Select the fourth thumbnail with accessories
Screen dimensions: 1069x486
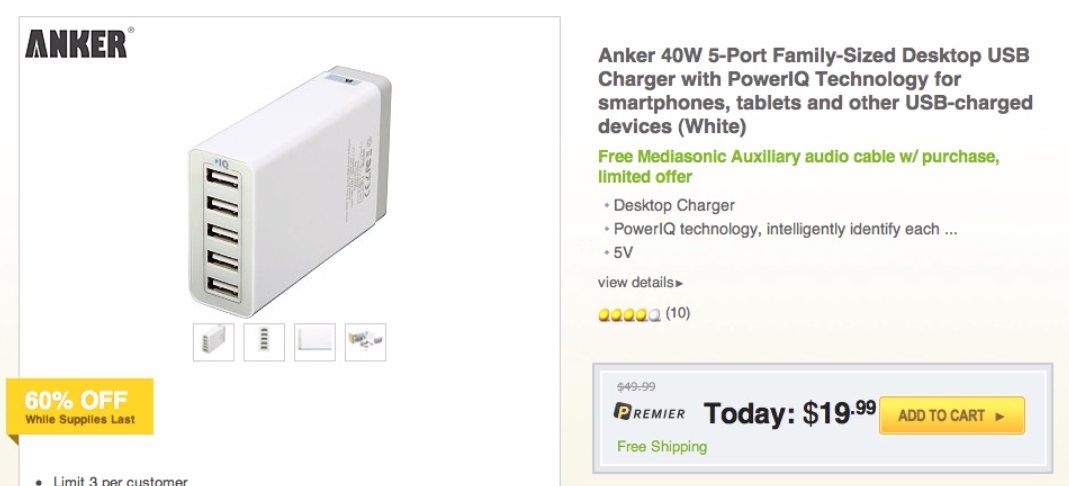click(x=365, y=341)
